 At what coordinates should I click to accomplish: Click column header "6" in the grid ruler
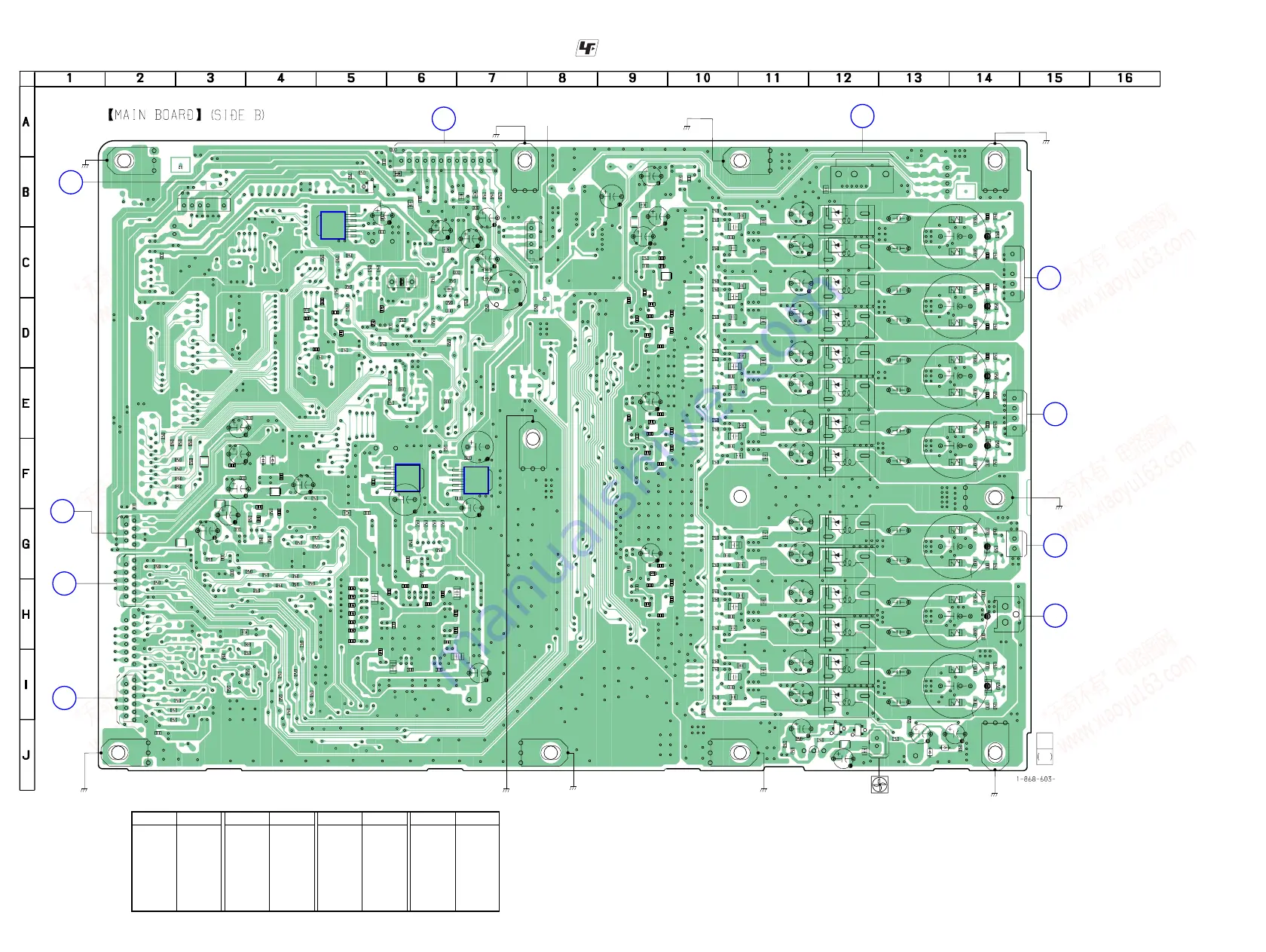click(x=421, y=78)
